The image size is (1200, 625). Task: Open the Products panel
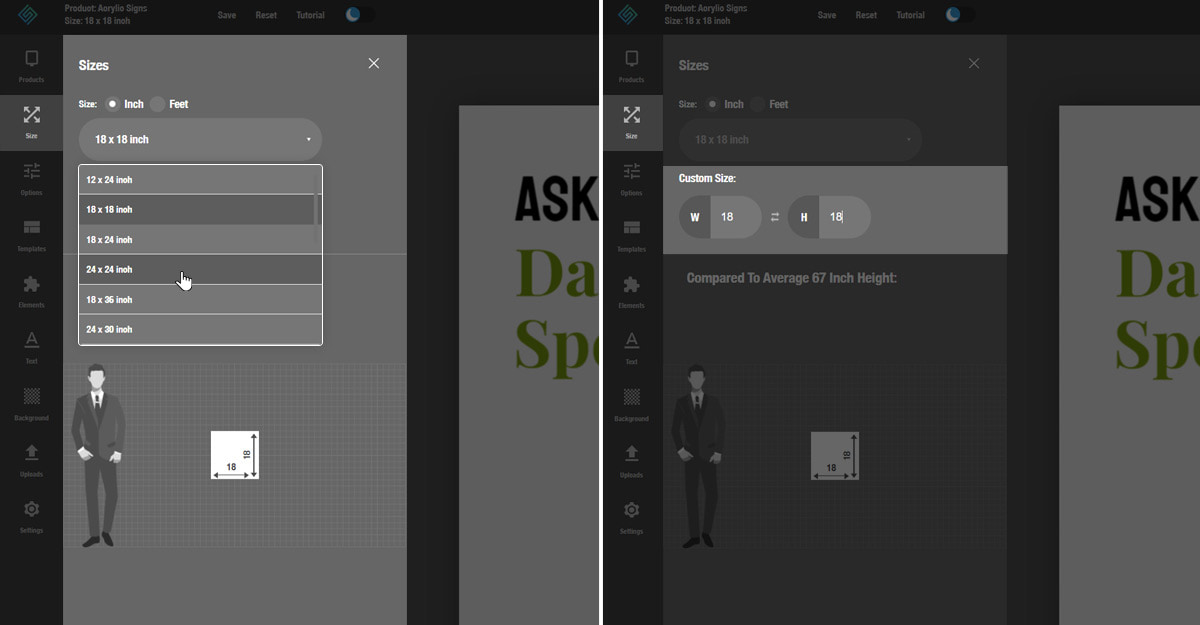[x=31, y=65]
